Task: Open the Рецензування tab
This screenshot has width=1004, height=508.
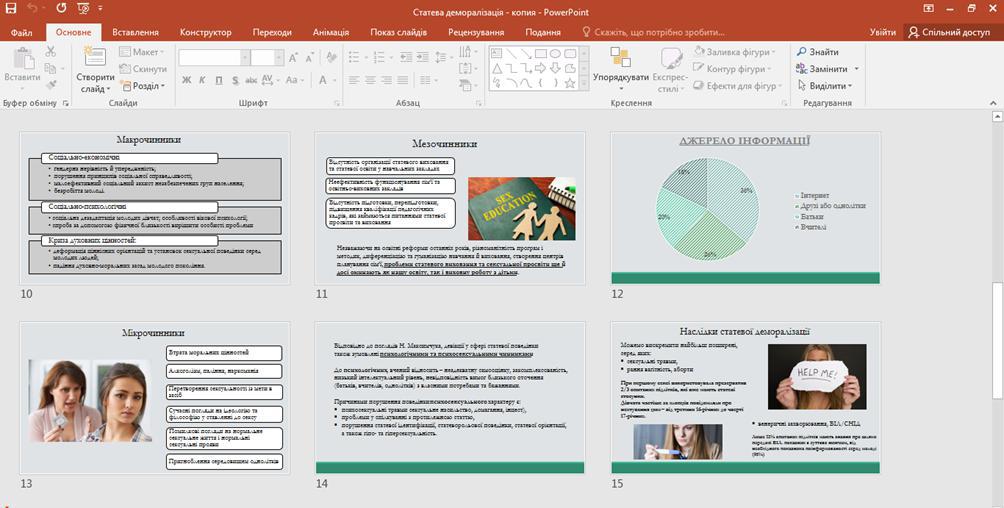Action: click(x=476, y=32)
